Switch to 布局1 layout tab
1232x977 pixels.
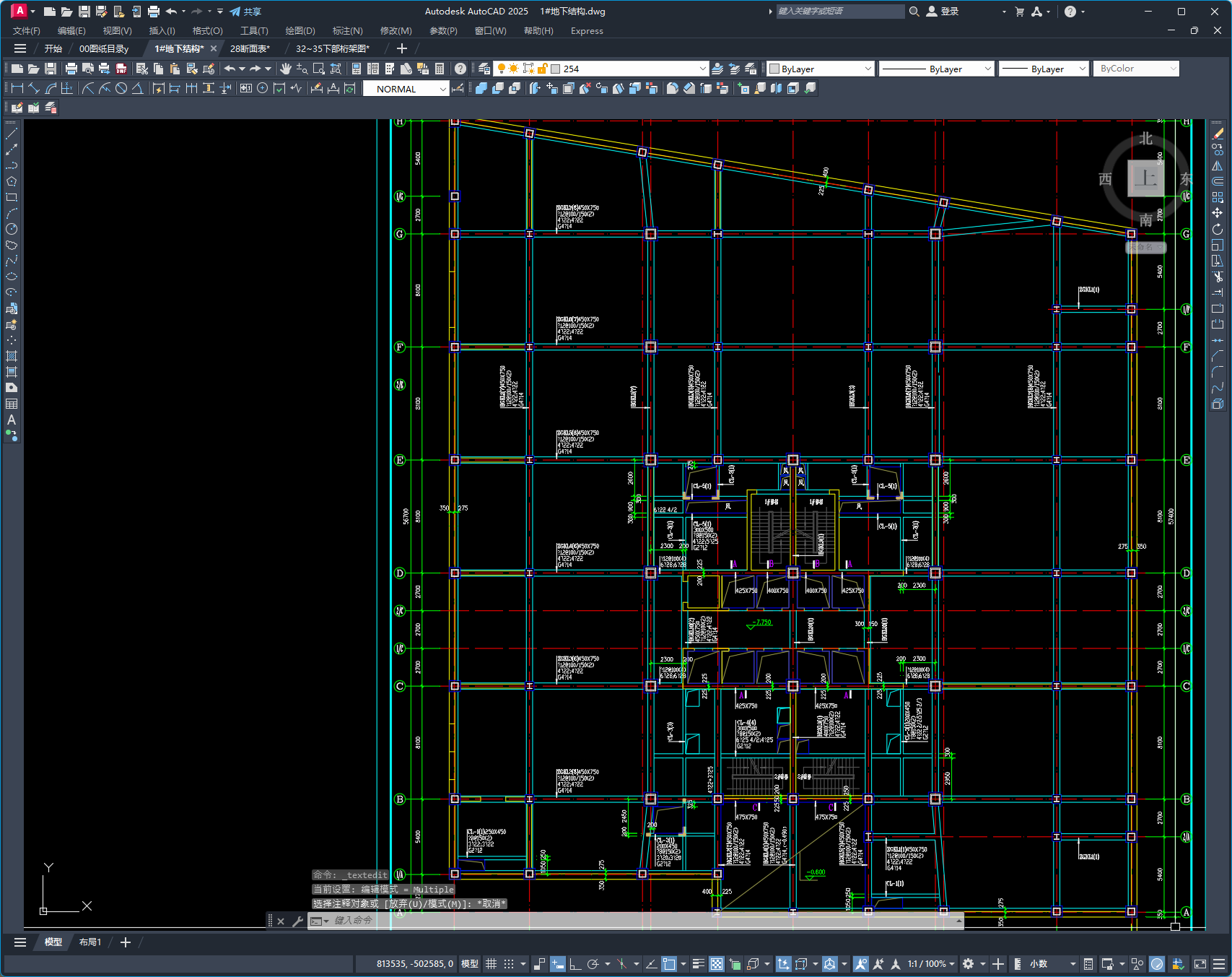[x=90, y=942]
